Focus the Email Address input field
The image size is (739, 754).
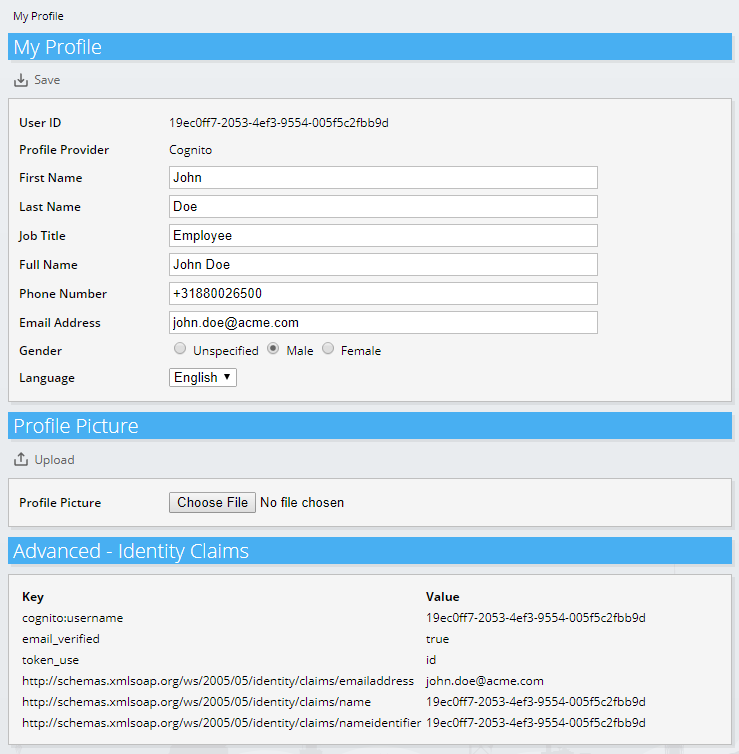pyautogui.click(x=383, y=322)
